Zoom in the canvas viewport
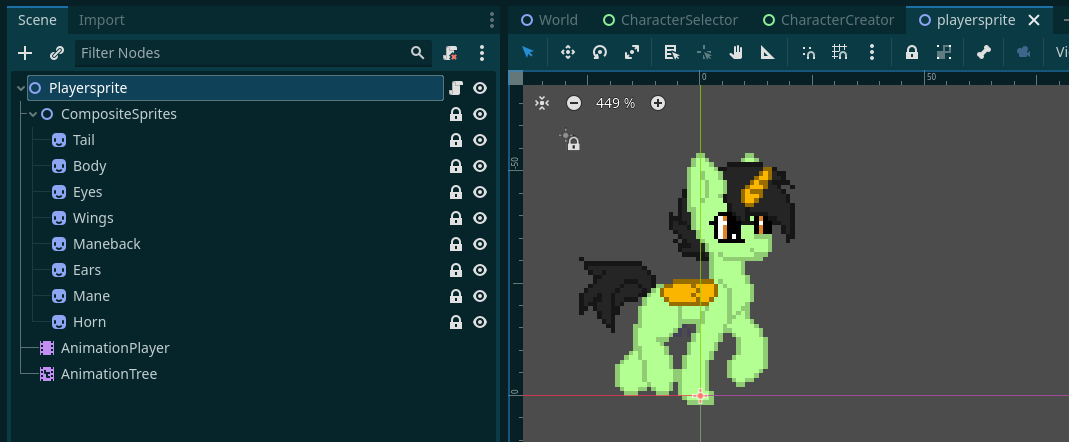The width and height of the screenshot is (1069, 442). [658, 103]
